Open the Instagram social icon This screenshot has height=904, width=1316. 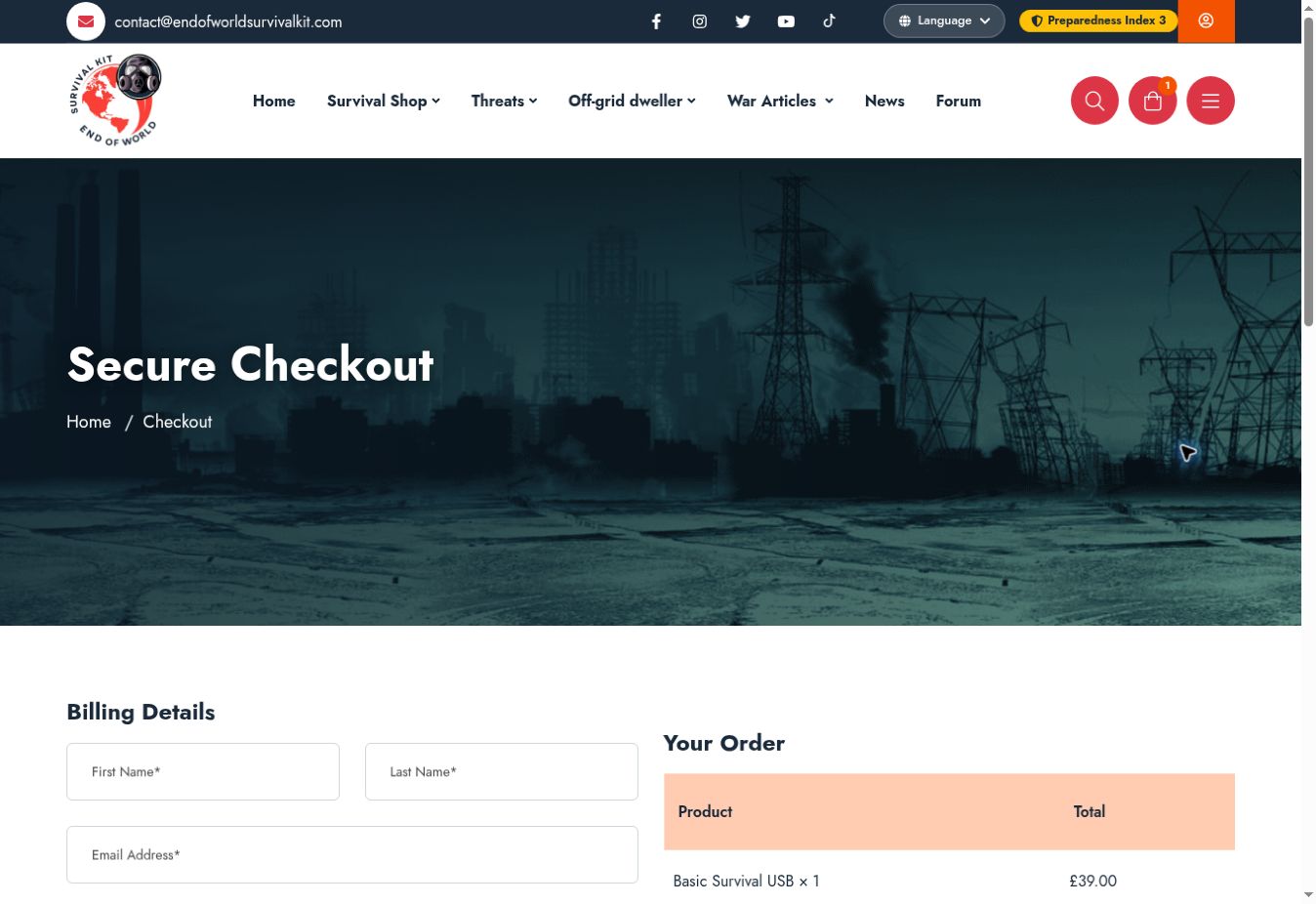[x=700, y=21]
